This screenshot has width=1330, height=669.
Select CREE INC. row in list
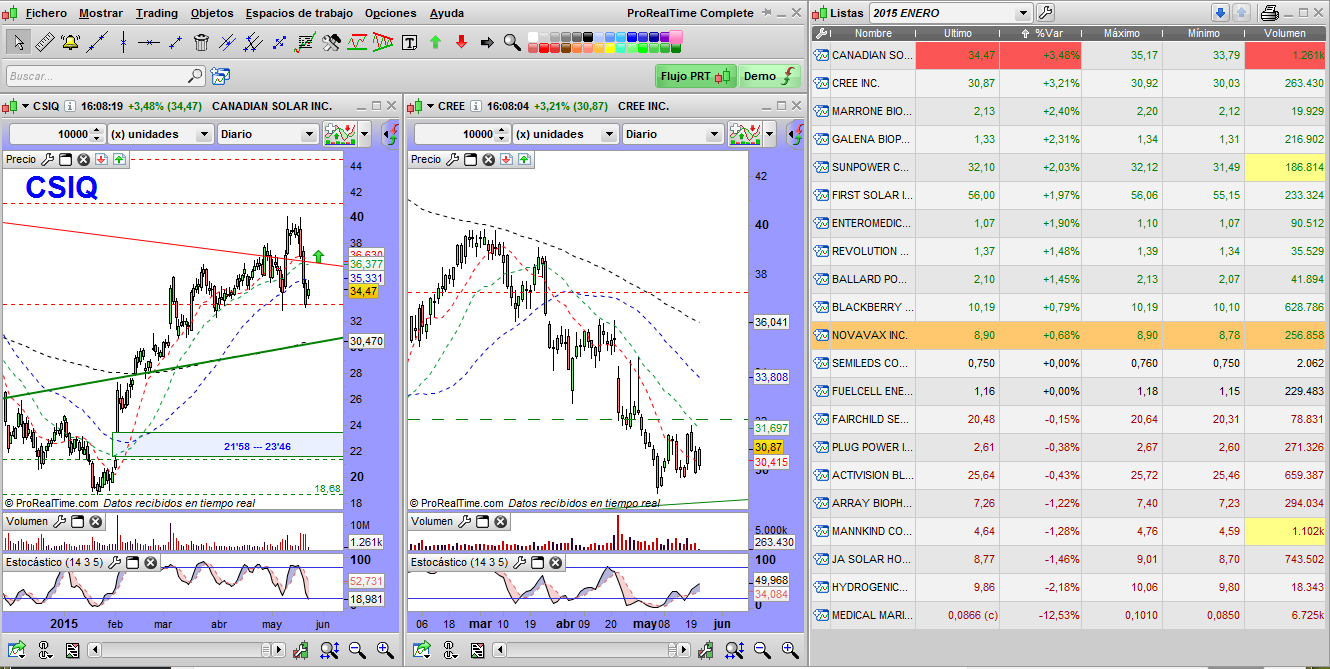click(x=1070, y=83)
